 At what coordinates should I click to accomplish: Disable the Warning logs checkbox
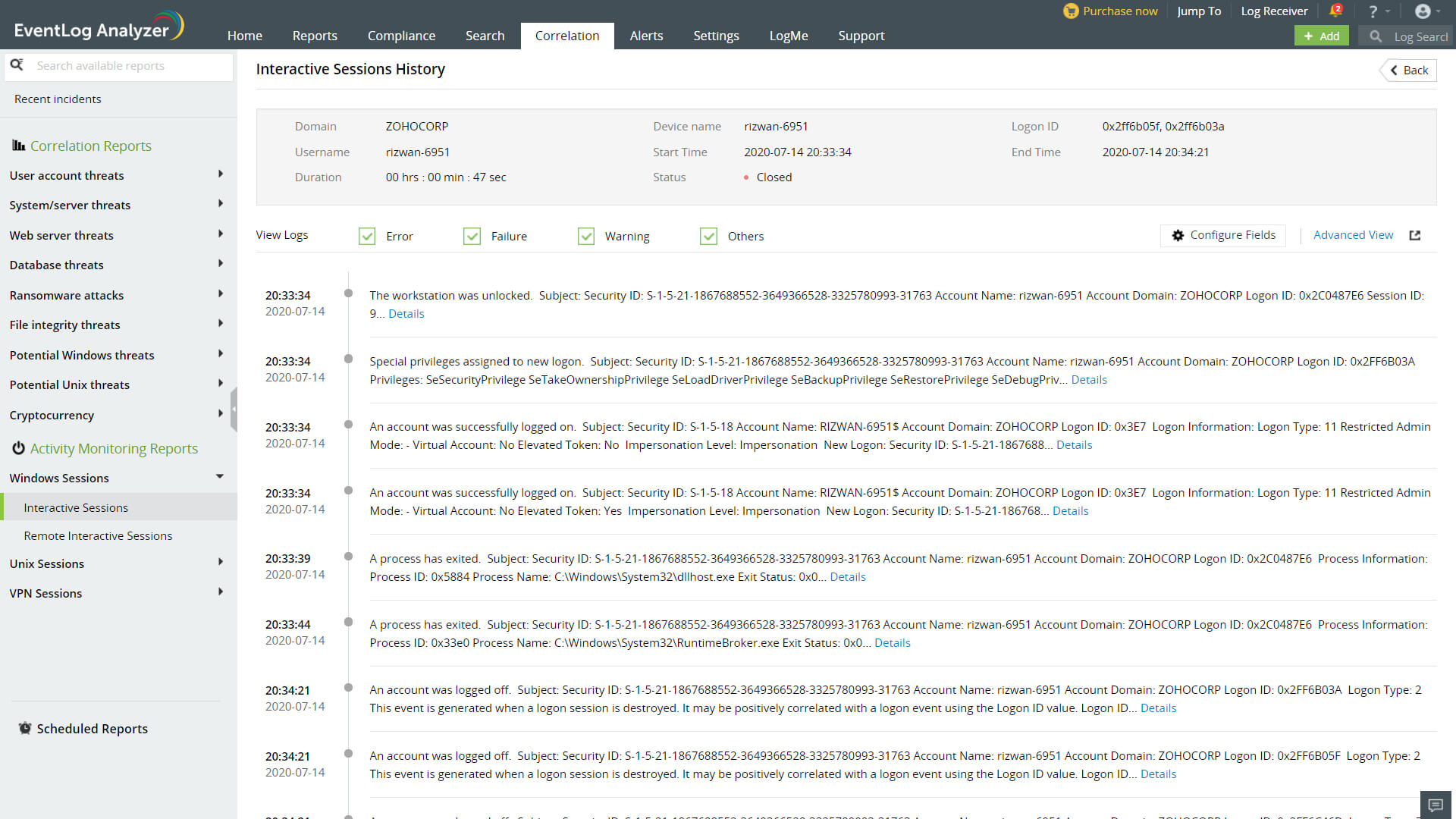pos(586,236)
